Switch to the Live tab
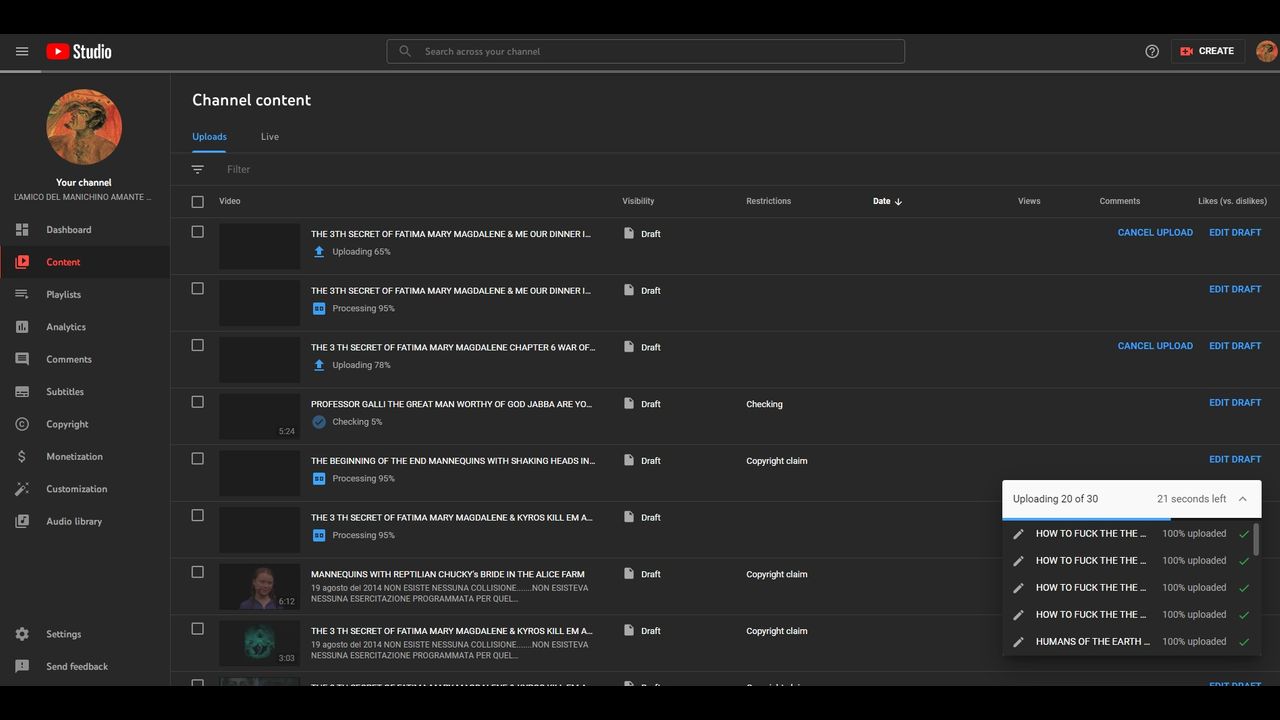 pos(270,137)
